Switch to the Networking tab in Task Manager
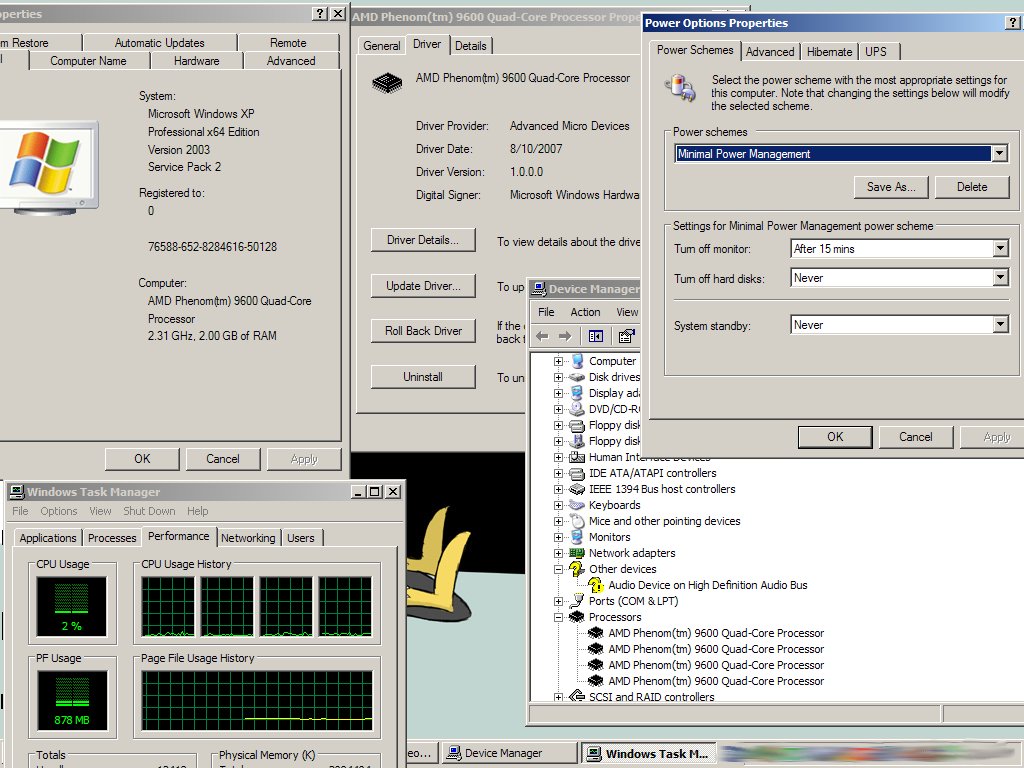The height and width of the screenshot is (768, 1024). [248, 537]
